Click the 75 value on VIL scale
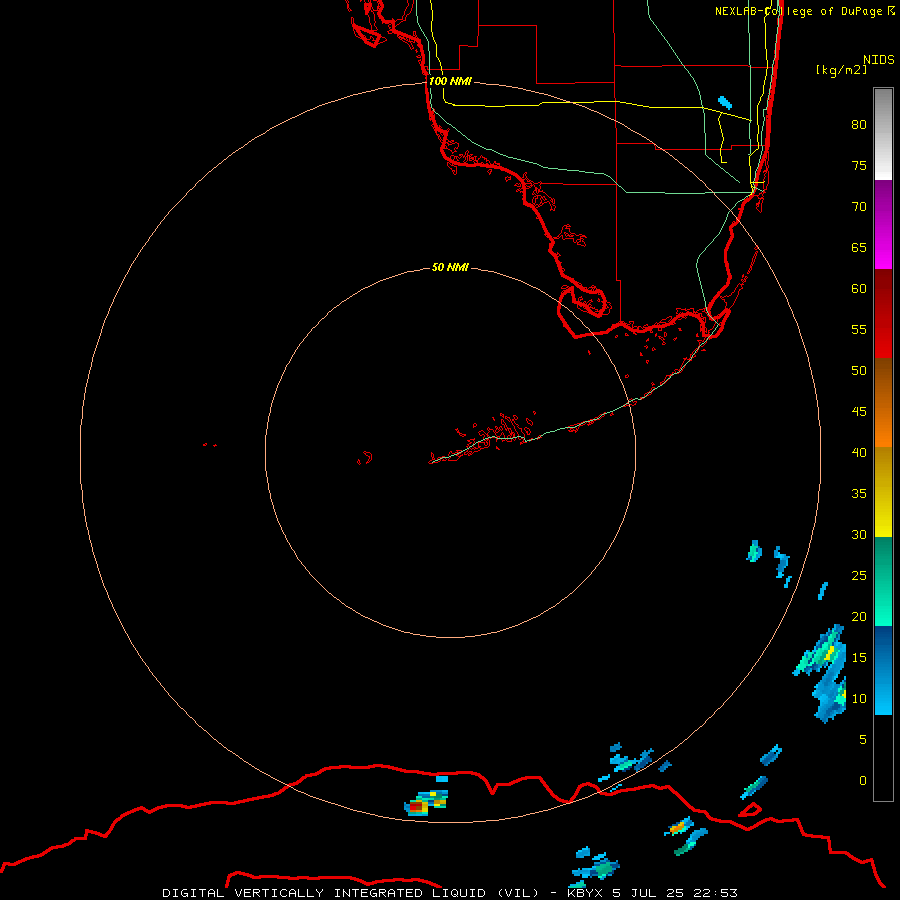This screenshot has height=900, width=900. coord(859,165)
